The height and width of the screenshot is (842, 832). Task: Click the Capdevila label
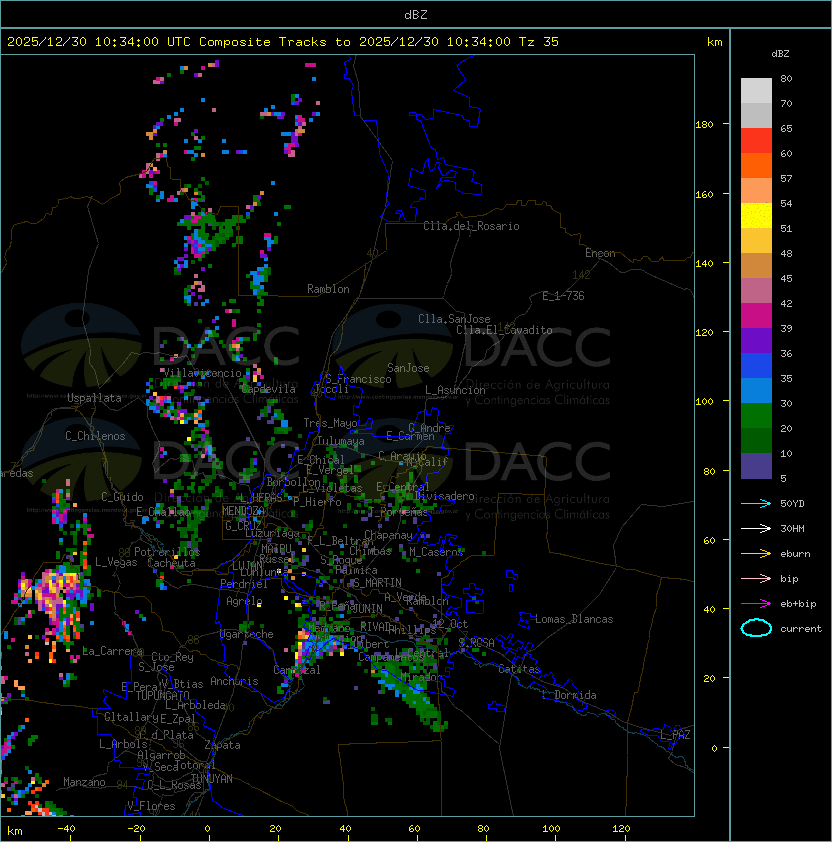269,389
